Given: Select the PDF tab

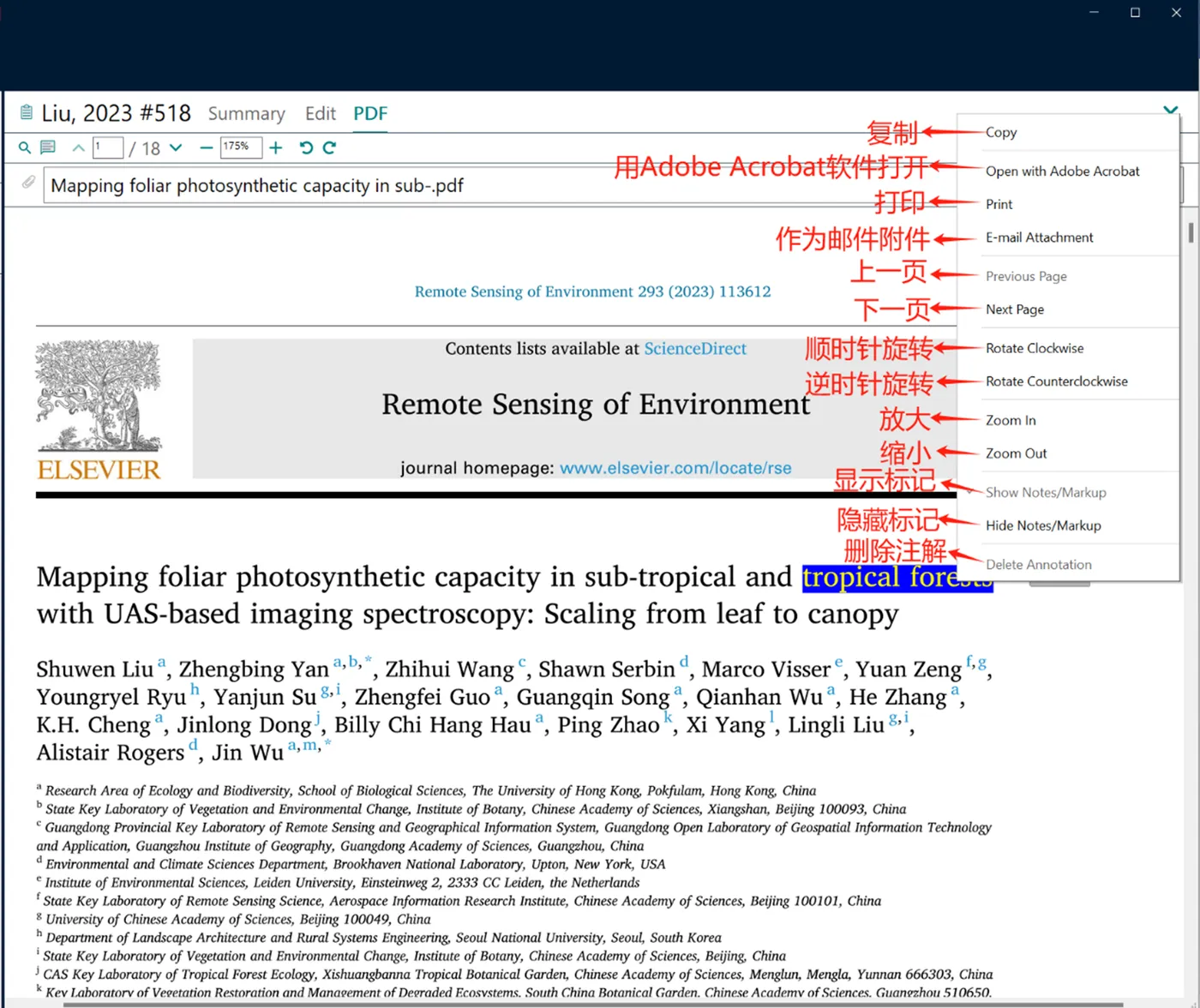Looking at the screenshot, I should click(370, 113).
